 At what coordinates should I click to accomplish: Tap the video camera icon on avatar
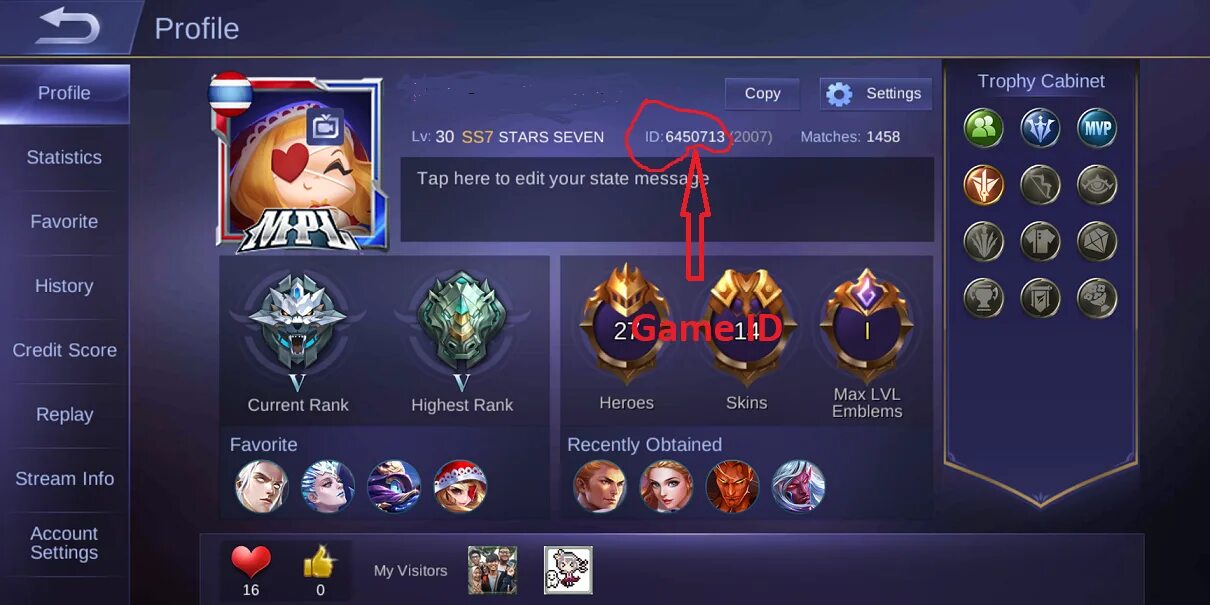(324, 127)
